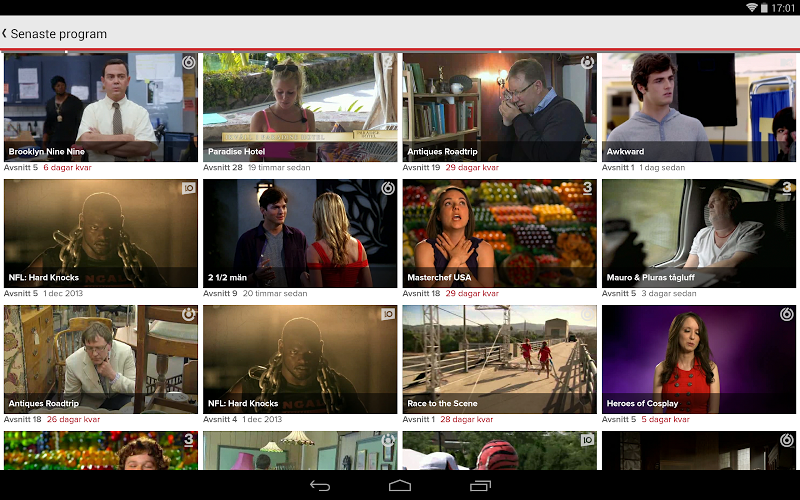Viewport: 800px width, 500px height.
Task: Open the Masterchef USA thumbnail
Action: point(499,233)
